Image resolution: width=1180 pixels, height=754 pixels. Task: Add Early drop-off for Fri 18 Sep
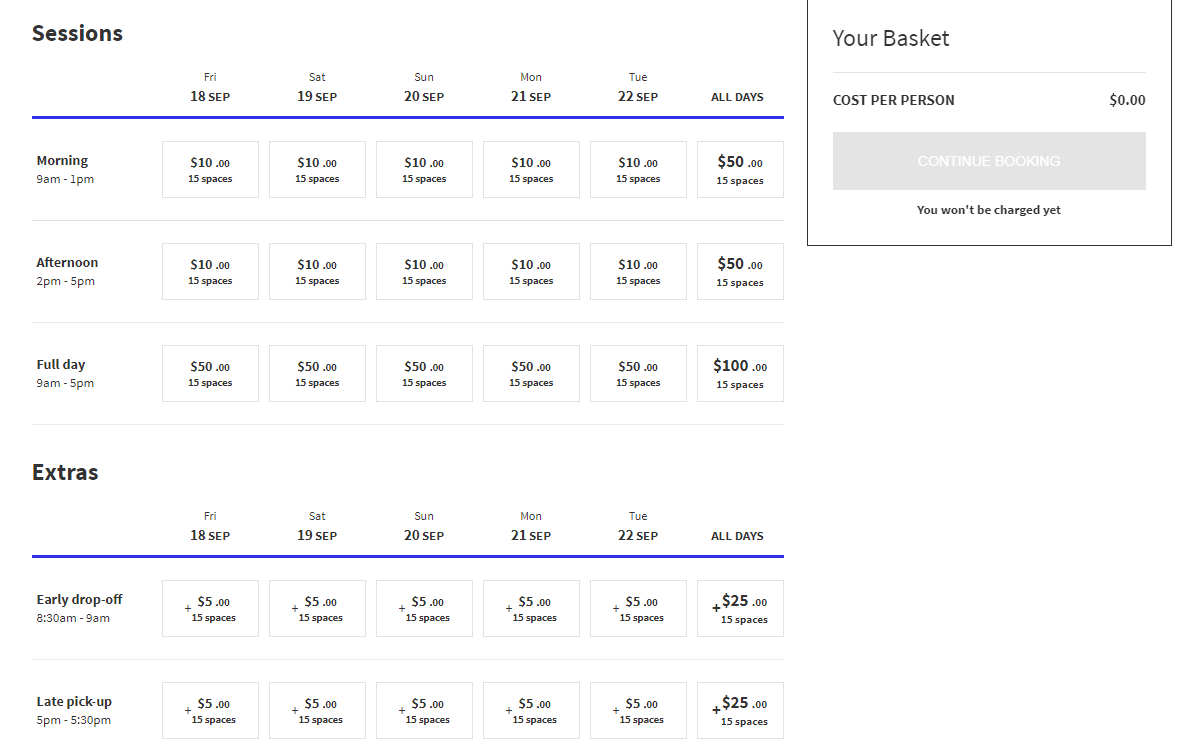click(210, 609)
